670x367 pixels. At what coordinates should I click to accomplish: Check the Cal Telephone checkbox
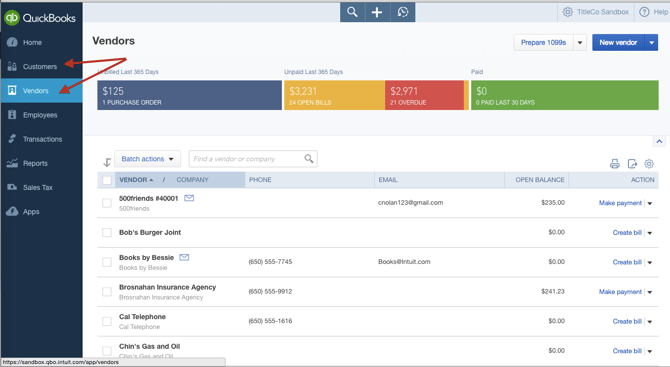pyautogui.click(x=107, y=321)
